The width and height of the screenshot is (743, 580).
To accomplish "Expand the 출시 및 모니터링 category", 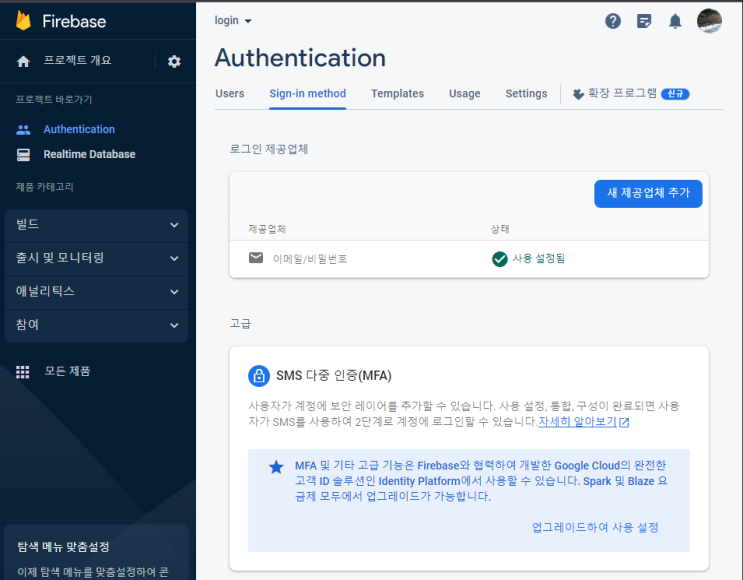I will click(96, 259).
